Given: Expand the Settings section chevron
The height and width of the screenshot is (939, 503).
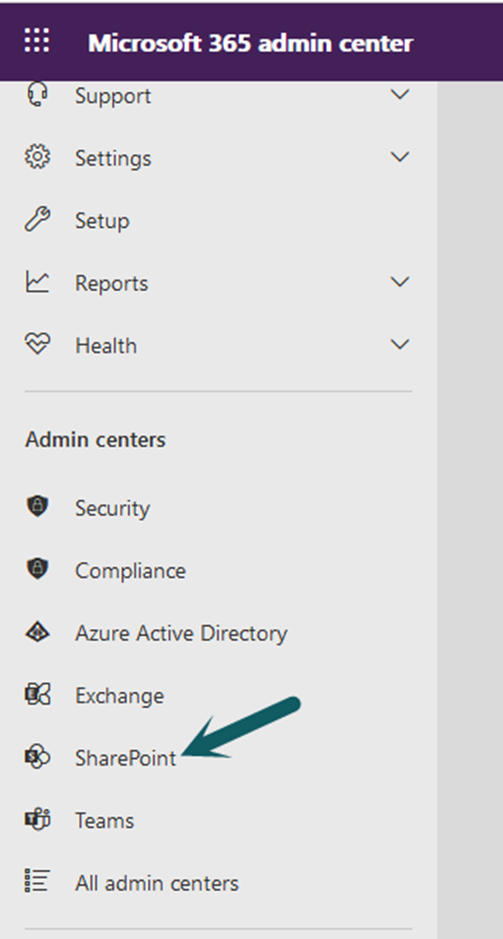Looking at the screenshot, I should (x=399, y=157).
